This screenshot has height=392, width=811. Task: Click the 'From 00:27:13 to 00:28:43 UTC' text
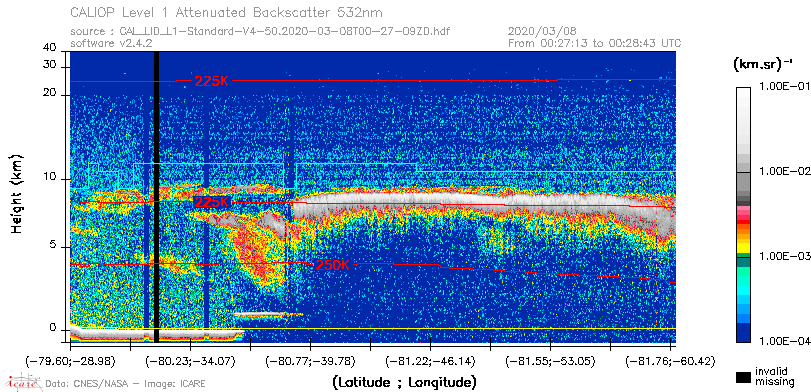point(595,43)
